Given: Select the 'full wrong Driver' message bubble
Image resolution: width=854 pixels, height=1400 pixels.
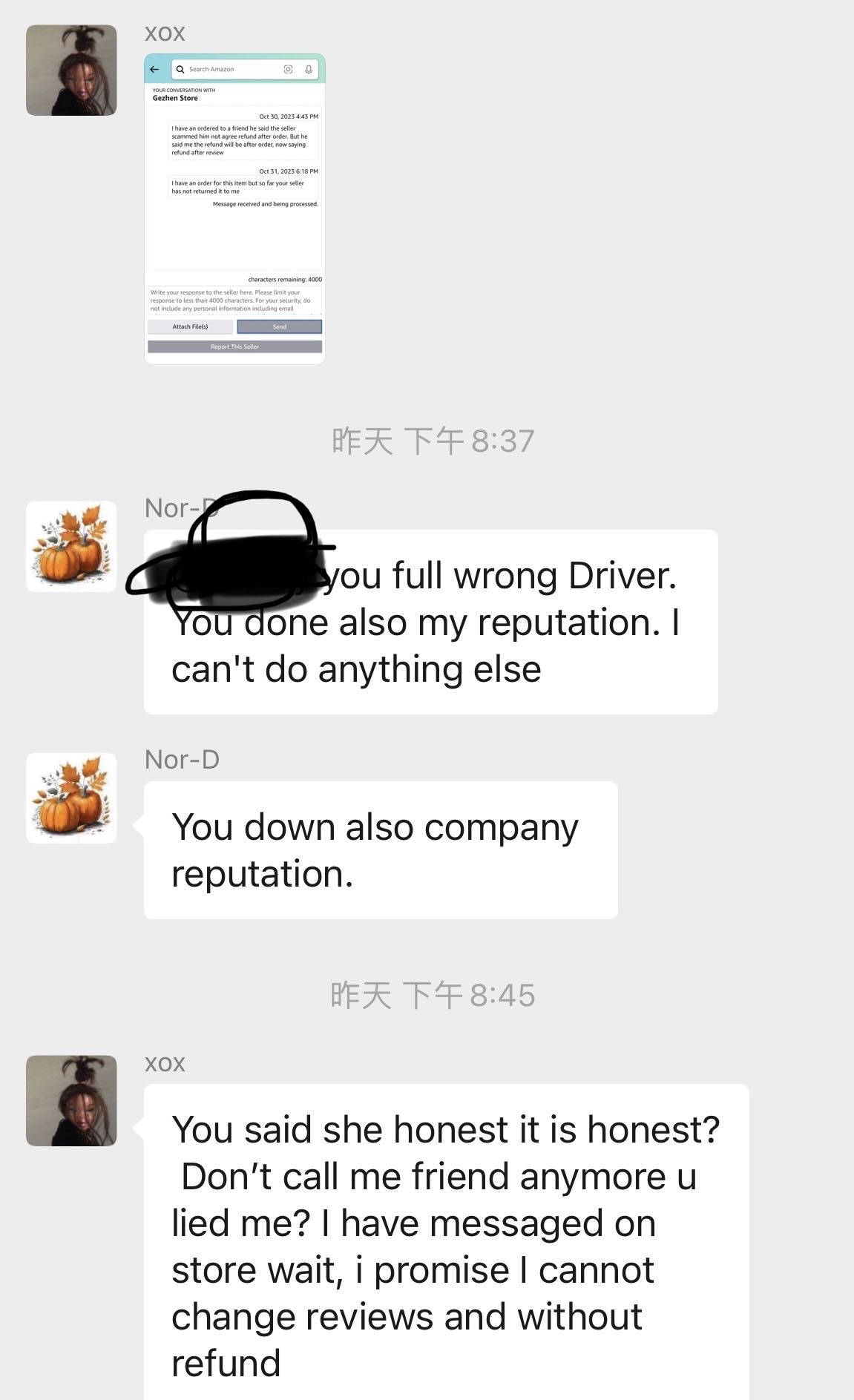Looking at the screenshot, I should (431, 622).
